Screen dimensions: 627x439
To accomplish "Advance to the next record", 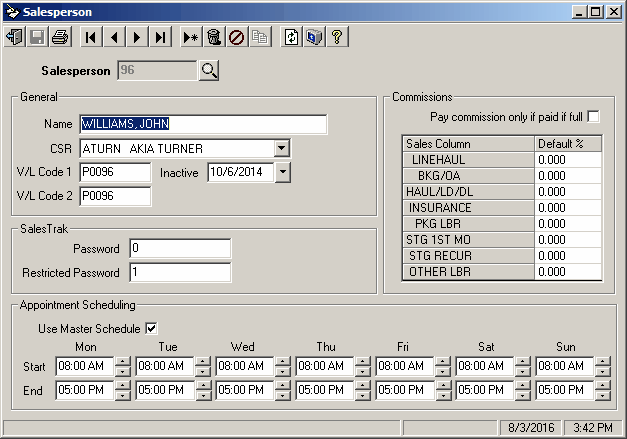I will 137,38.
